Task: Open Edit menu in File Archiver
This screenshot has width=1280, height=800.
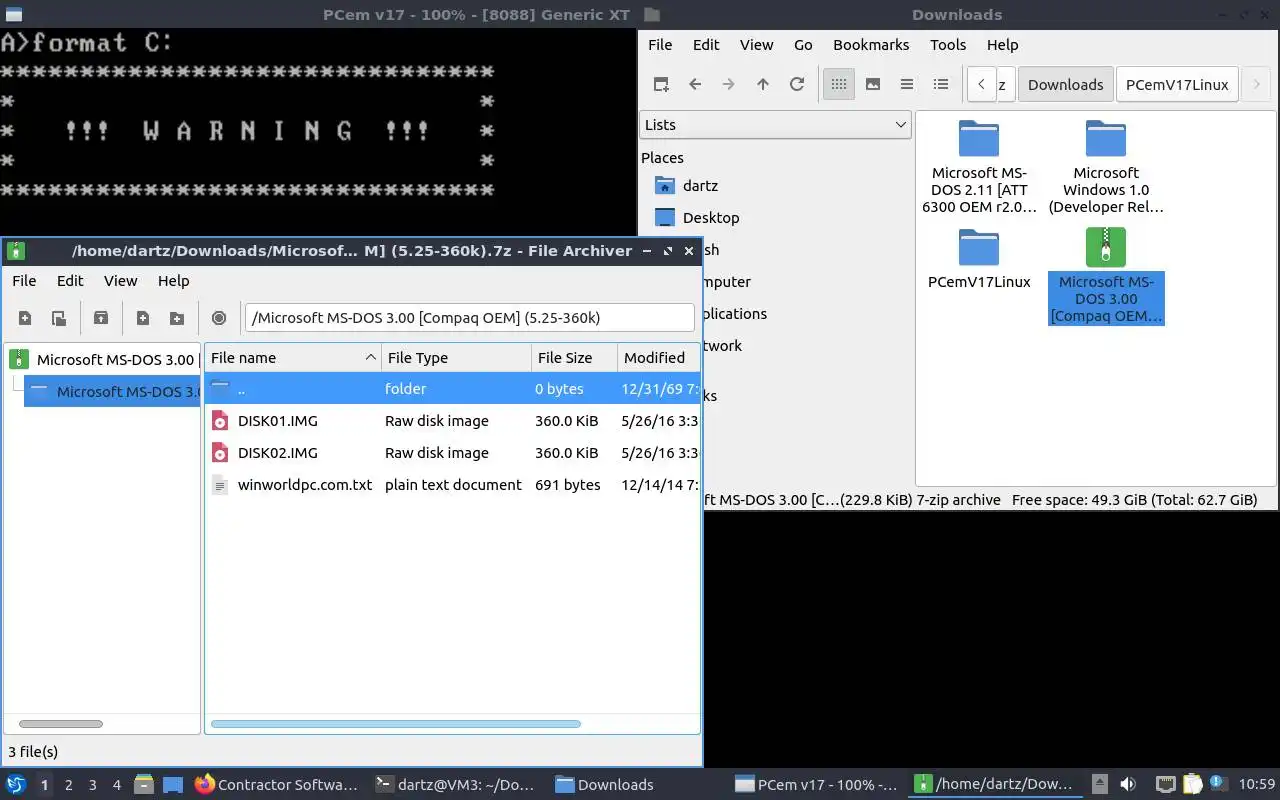Action: (70, 280)
